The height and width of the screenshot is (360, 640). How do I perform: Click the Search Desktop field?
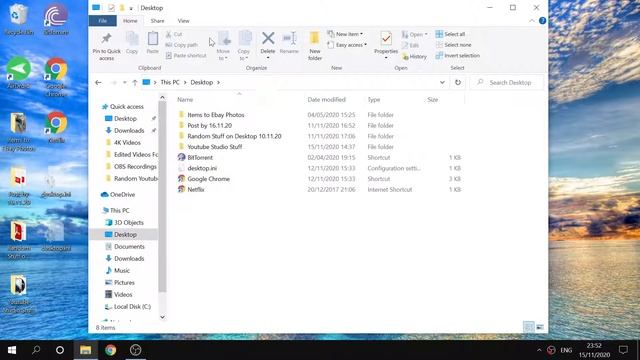point(507,82)
